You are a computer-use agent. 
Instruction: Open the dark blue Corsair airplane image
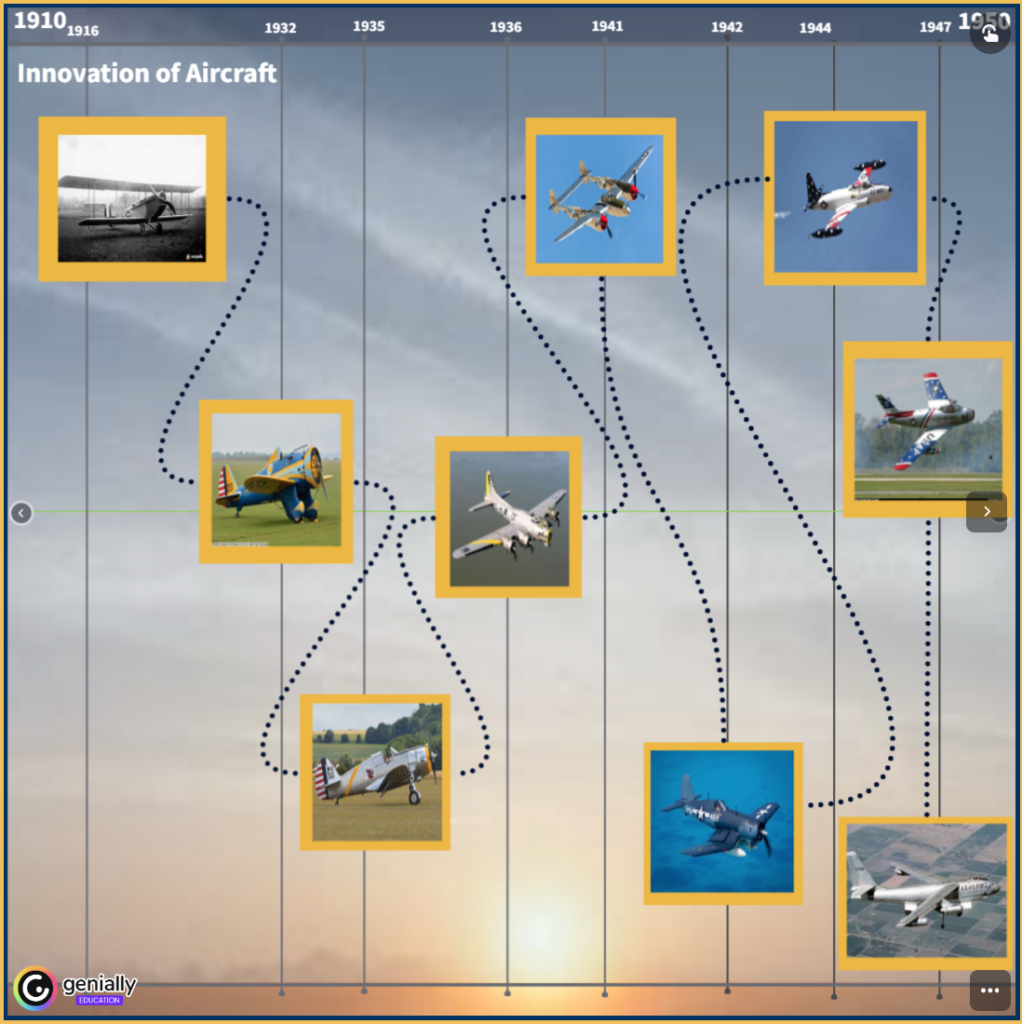[722, 822]
